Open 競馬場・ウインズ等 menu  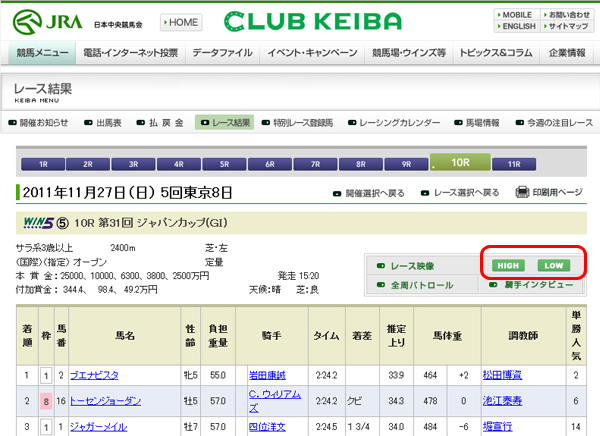coord(409,53)
